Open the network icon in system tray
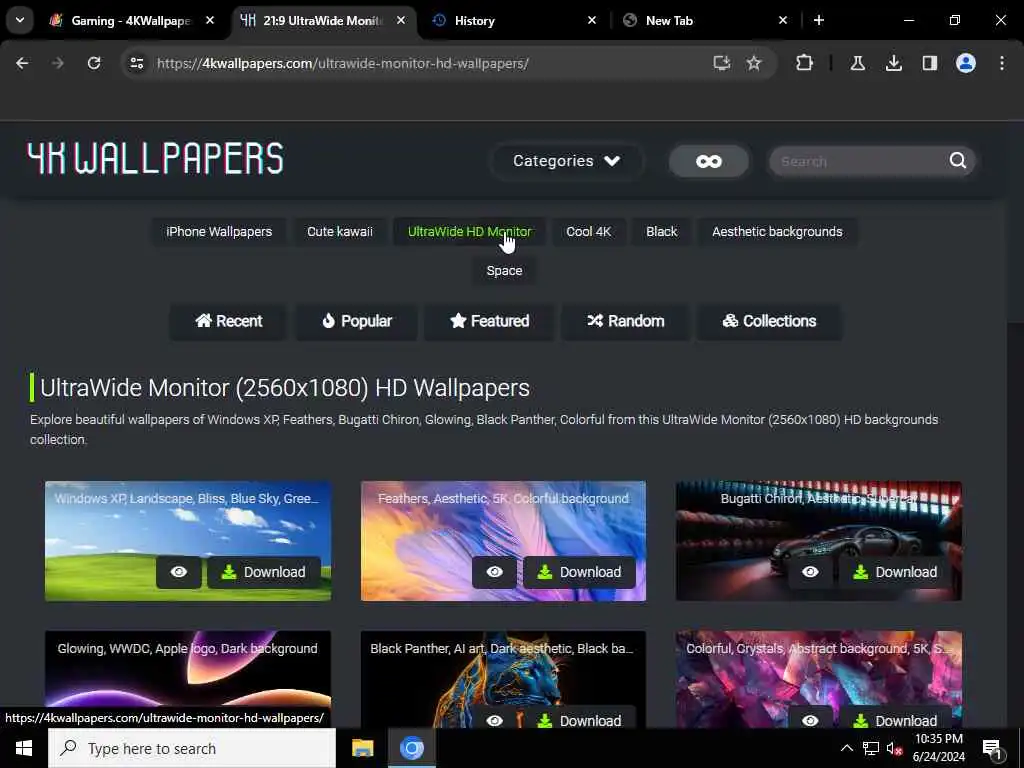Image resolution: width=1024 pixels, height=768 pixels. click(x=871, y=748)
